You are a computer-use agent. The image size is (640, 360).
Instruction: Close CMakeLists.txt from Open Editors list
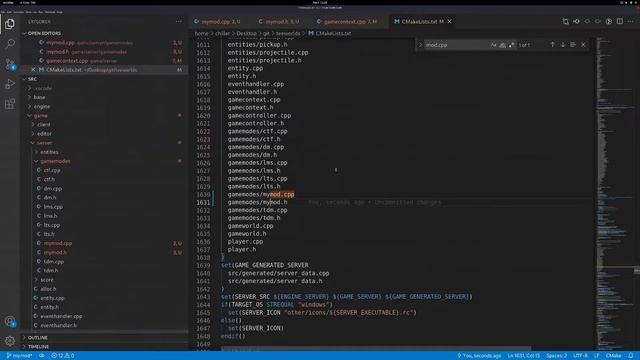(x=33, y=70)
